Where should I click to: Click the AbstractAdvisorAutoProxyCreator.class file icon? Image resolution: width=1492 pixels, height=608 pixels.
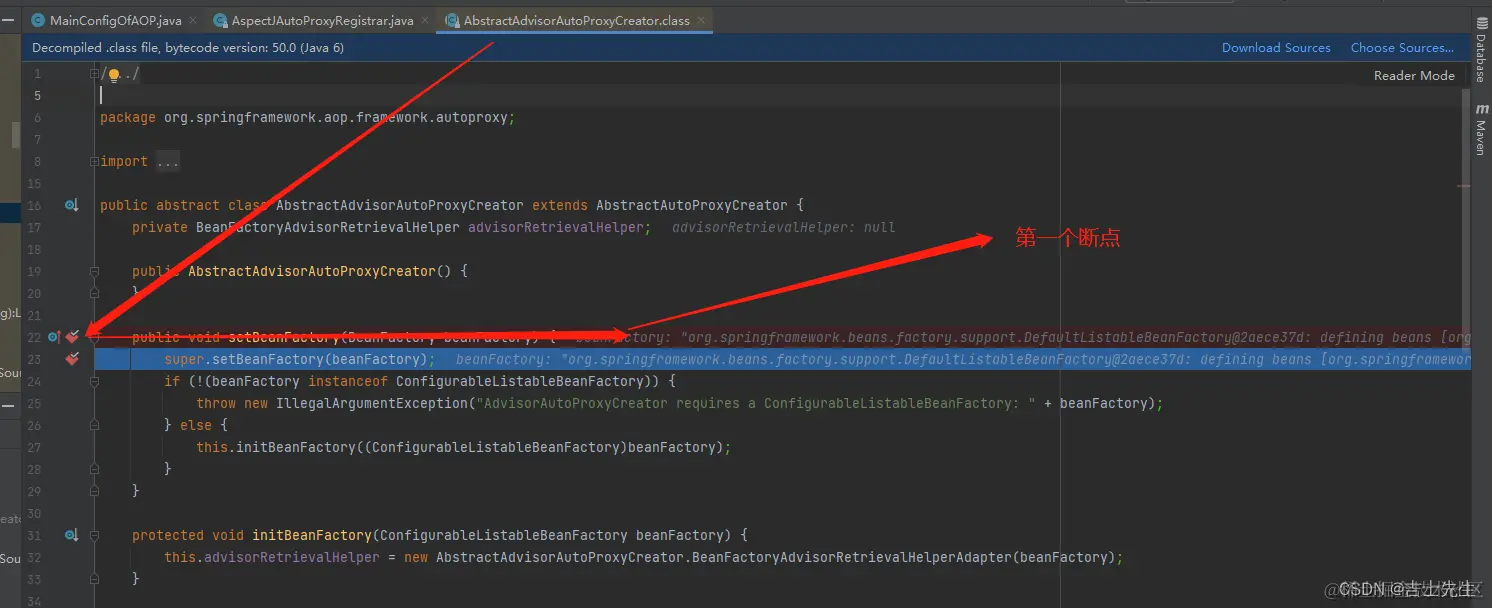point(452,20)
